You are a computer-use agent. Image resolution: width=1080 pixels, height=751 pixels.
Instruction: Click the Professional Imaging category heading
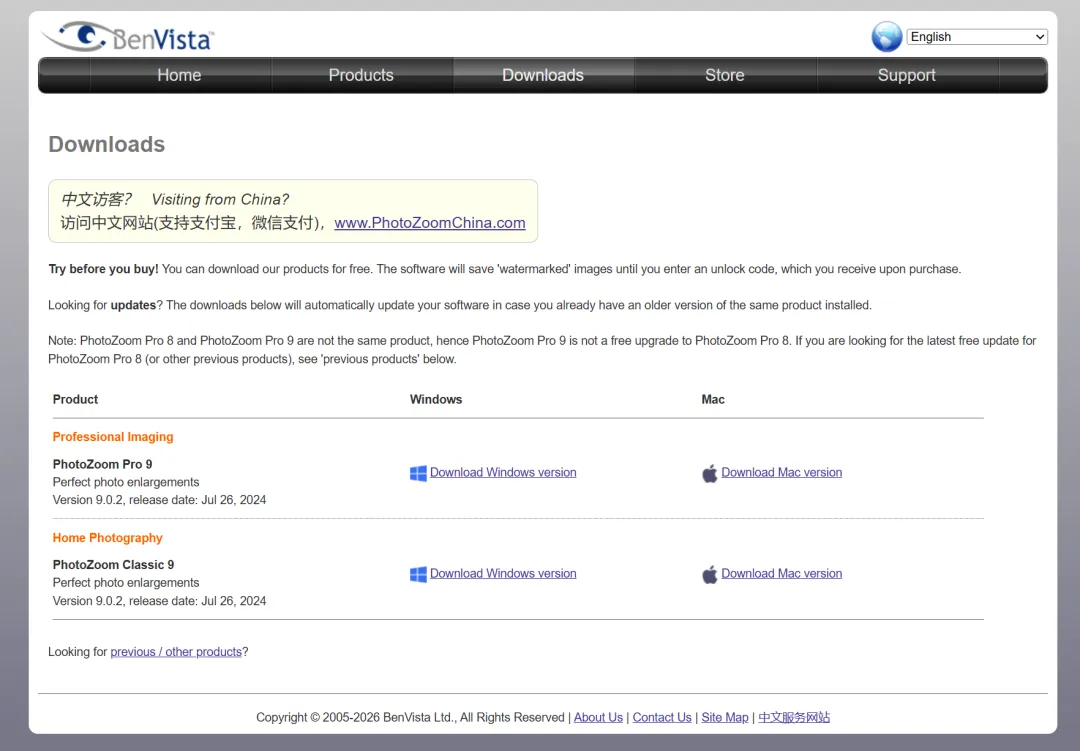coord(113,437)
